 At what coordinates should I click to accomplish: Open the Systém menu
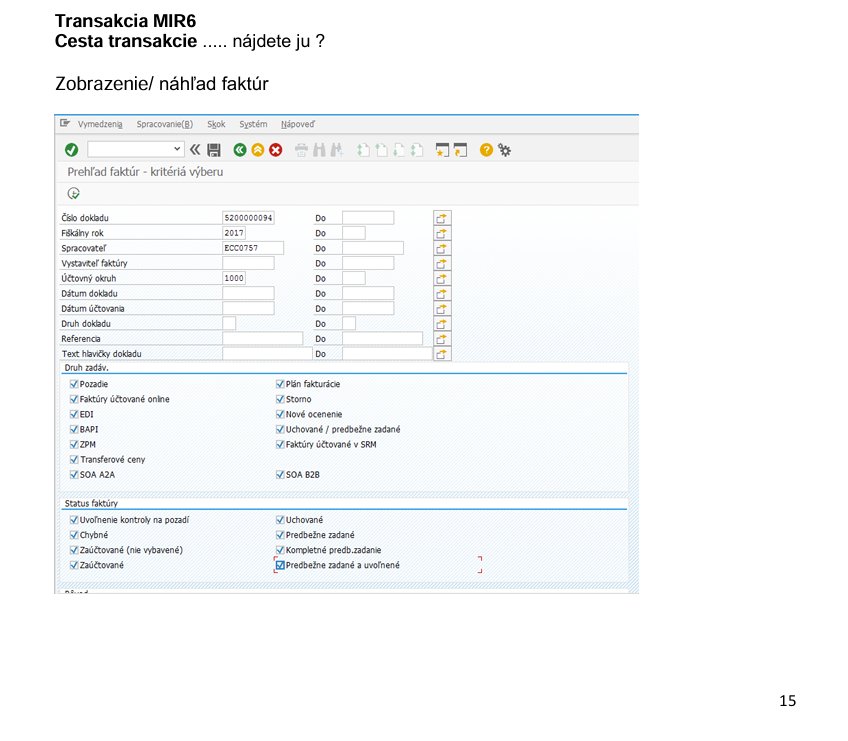[253, 124]
